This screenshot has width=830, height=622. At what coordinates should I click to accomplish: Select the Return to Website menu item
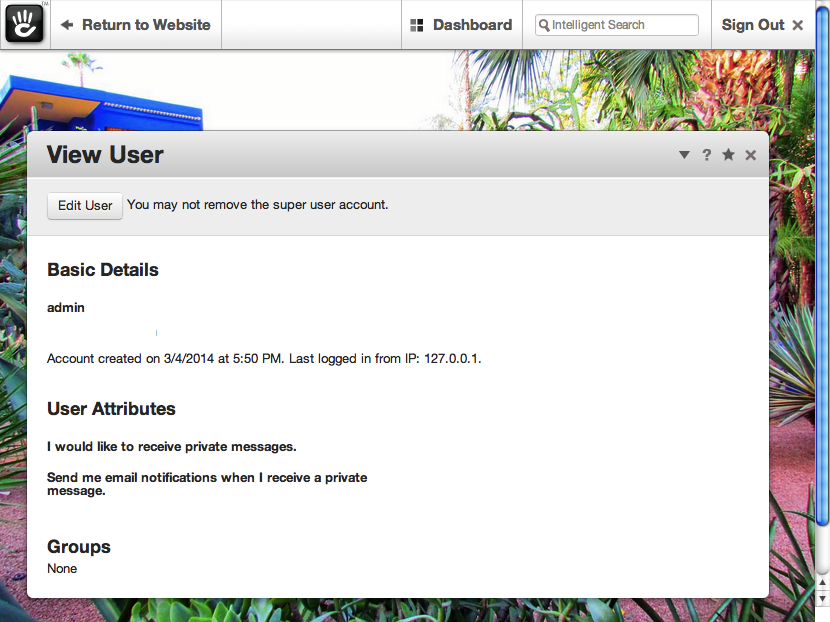click(x=136, y=25)
